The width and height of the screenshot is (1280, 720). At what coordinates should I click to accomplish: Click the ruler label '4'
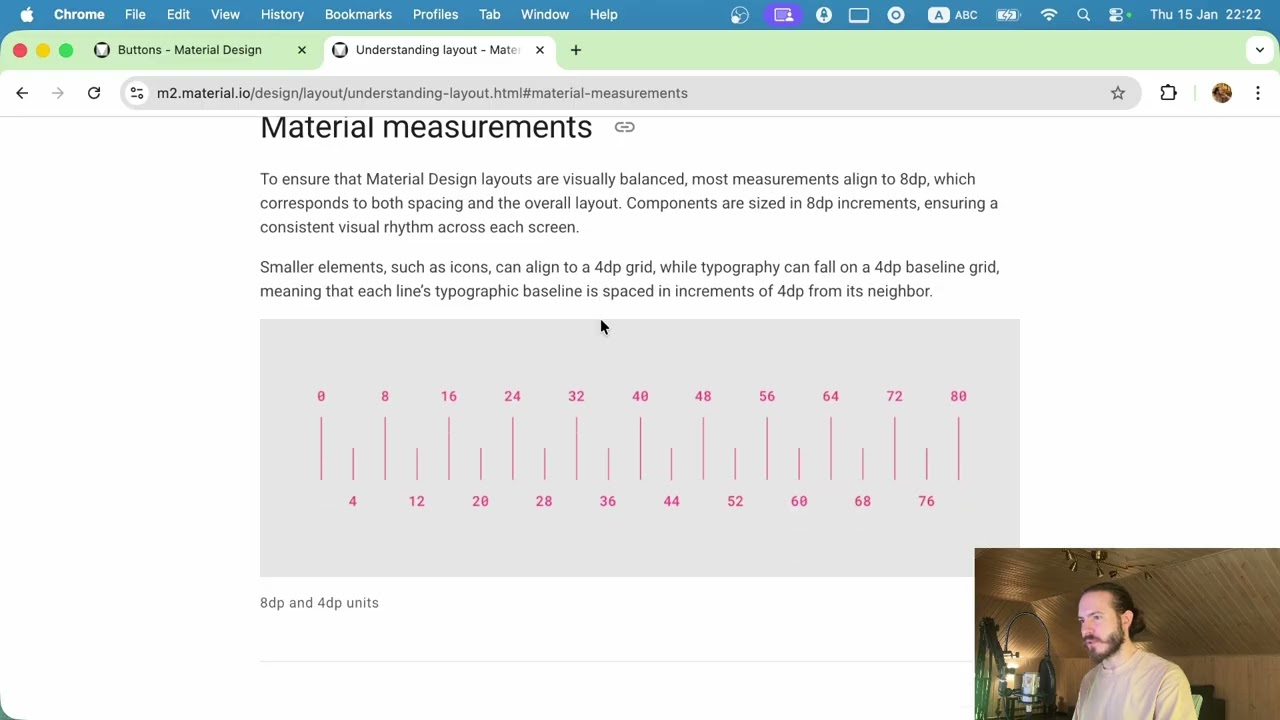(353, 501)
